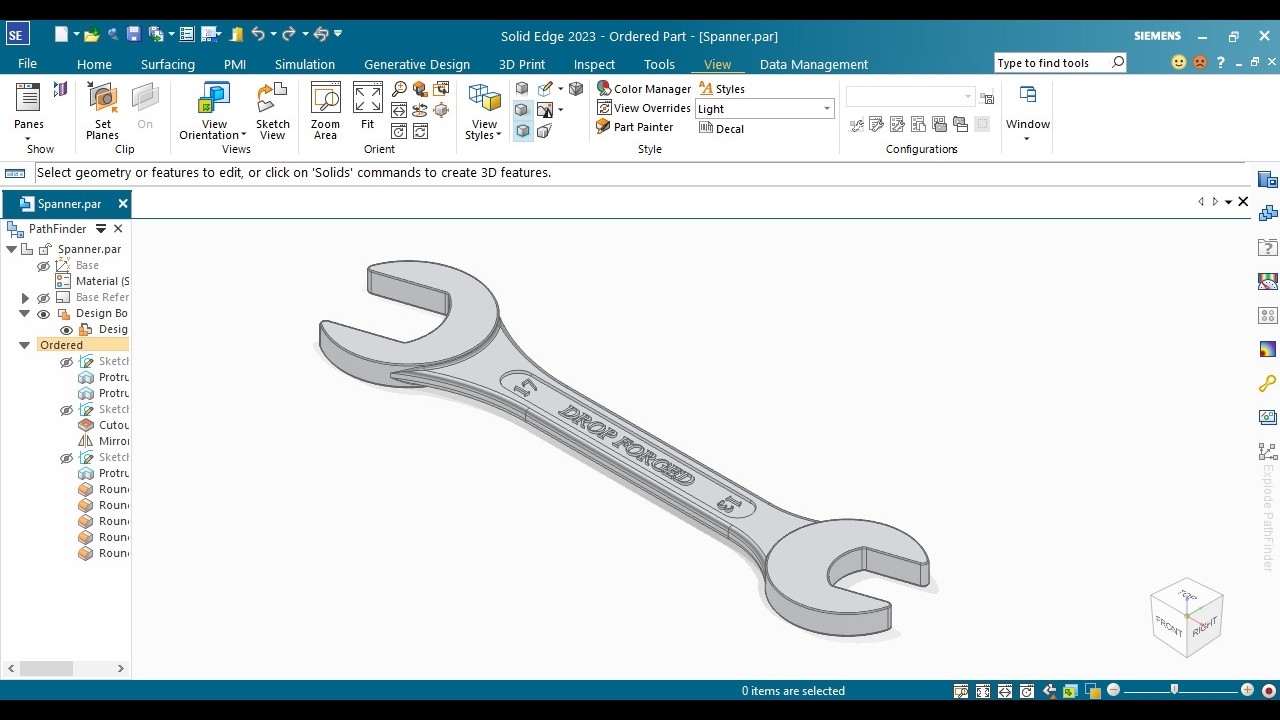Collapse the Ordered tree node
The image size is (1280, 720).
25,345
